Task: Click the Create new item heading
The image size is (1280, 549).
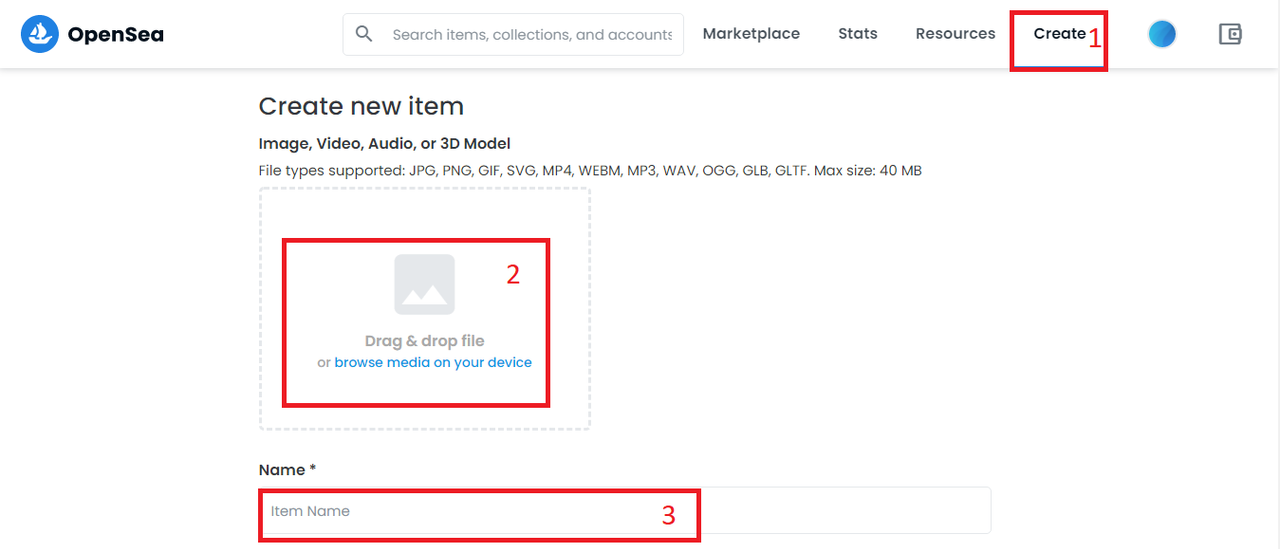Action: pos(361,106)
